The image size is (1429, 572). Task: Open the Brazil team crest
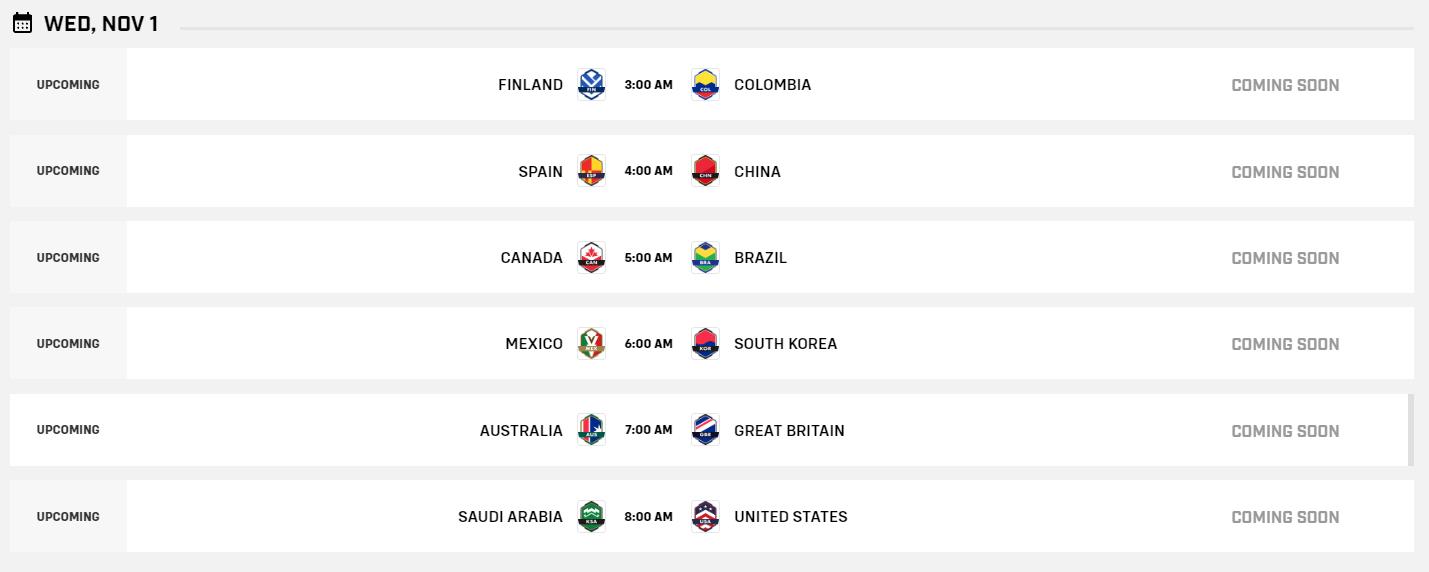(705, 257)
